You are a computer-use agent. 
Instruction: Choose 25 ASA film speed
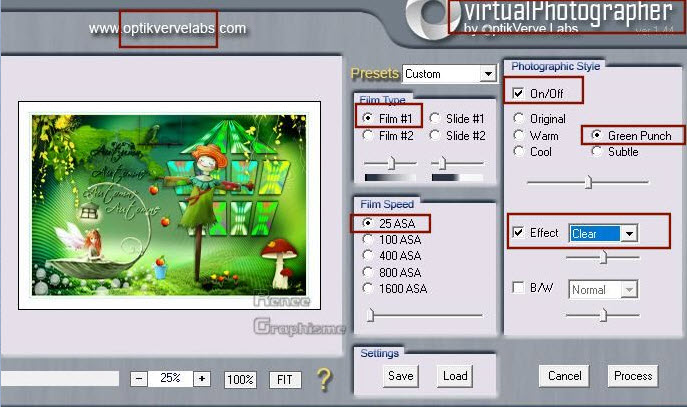(x=368, y=223)
